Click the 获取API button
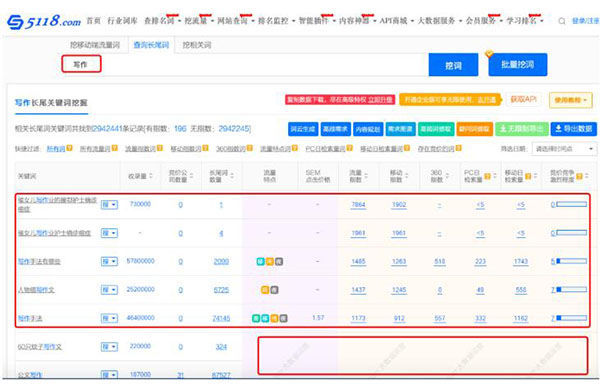 pos(523,100)
